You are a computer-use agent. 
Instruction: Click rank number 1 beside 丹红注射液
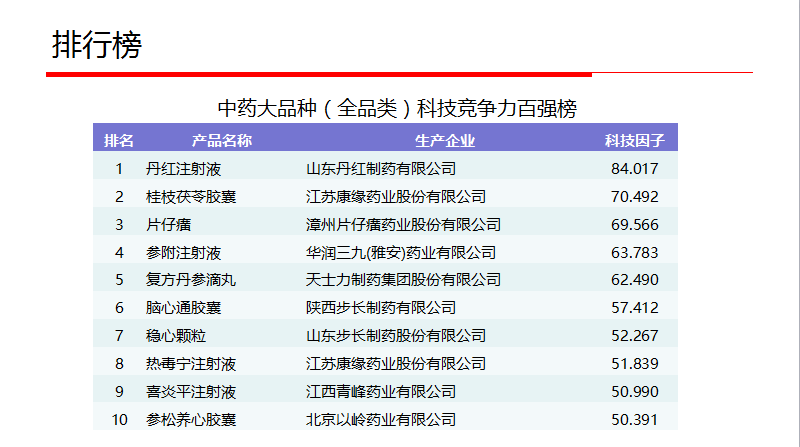[119, 168]
